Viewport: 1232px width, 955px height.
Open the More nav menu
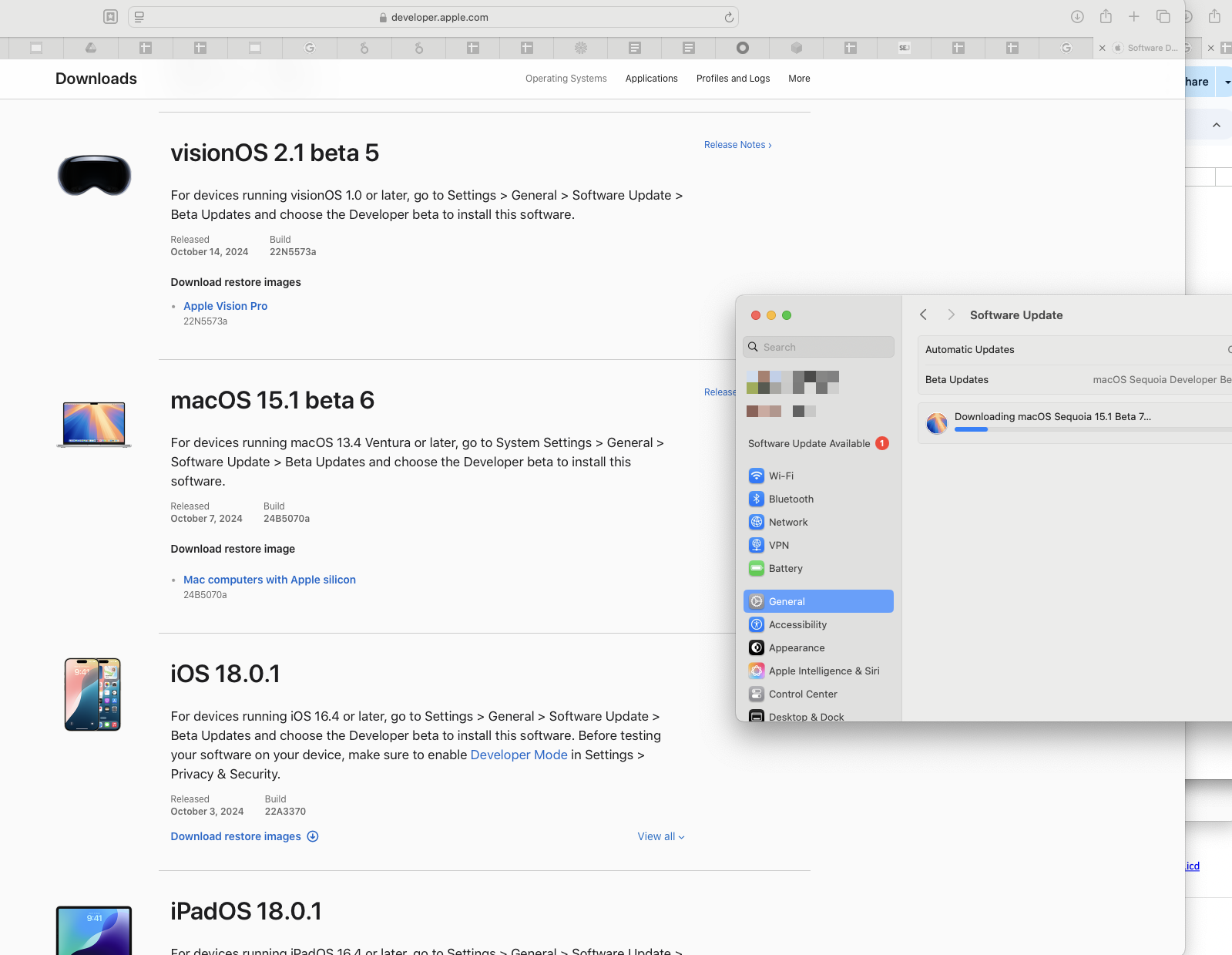(799, 79)
